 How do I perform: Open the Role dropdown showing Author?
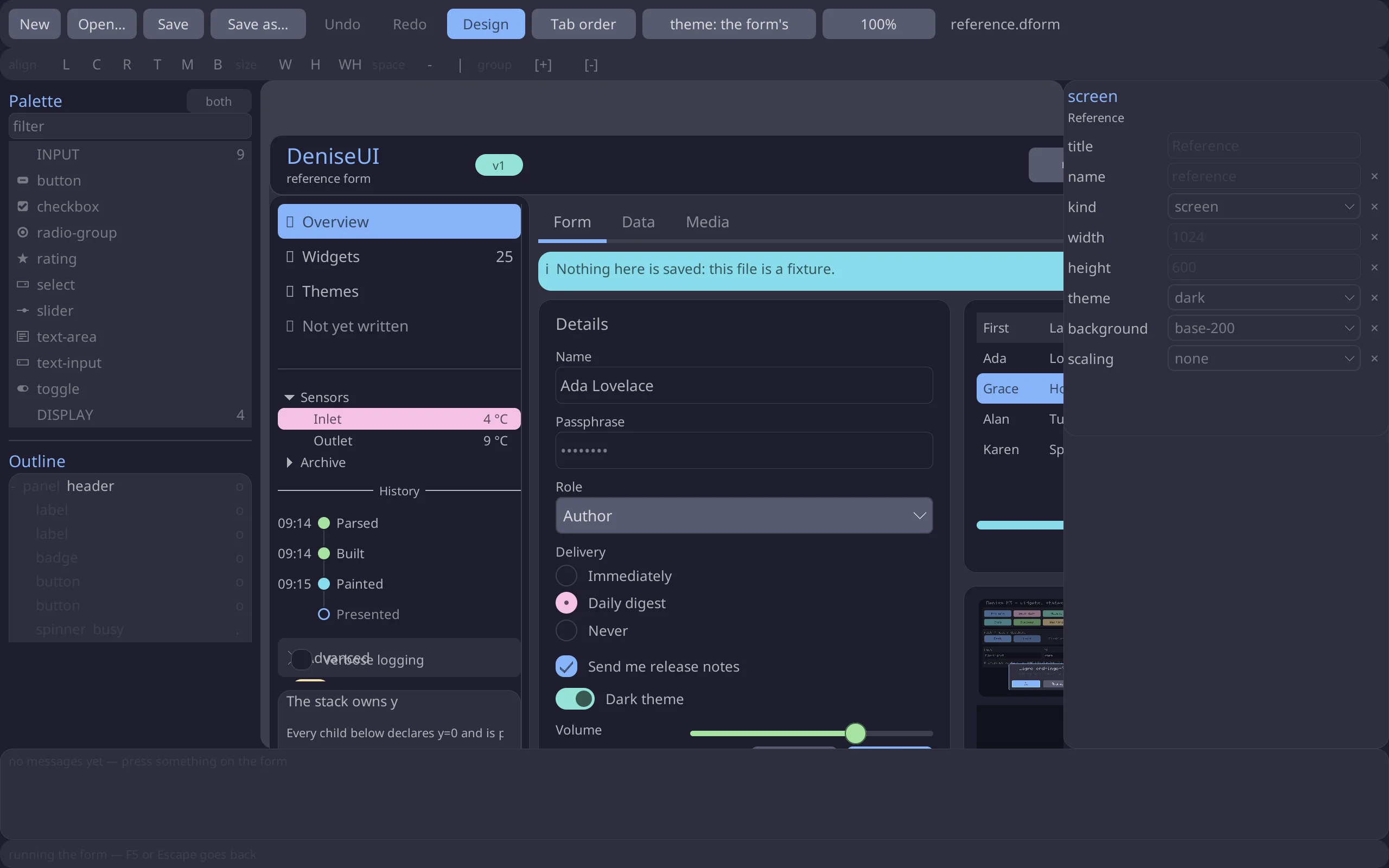pos(744,515)
